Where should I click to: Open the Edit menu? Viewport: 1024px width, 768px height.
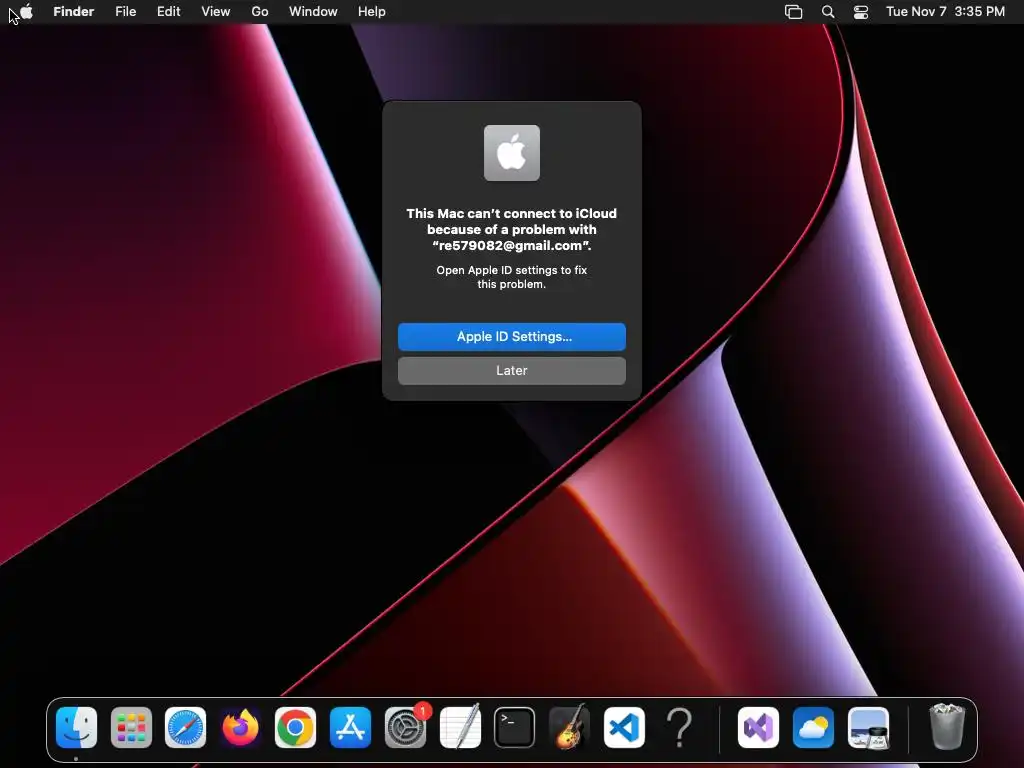coord(168,12)
